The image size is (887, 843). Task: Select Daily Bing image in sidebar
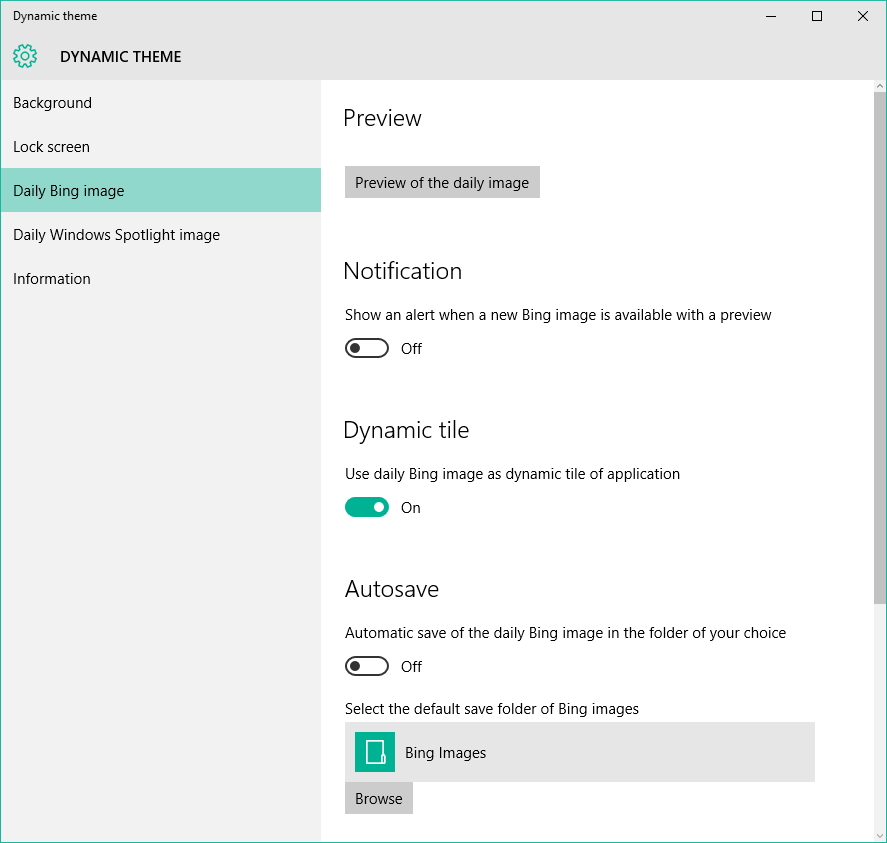point(161,190)
